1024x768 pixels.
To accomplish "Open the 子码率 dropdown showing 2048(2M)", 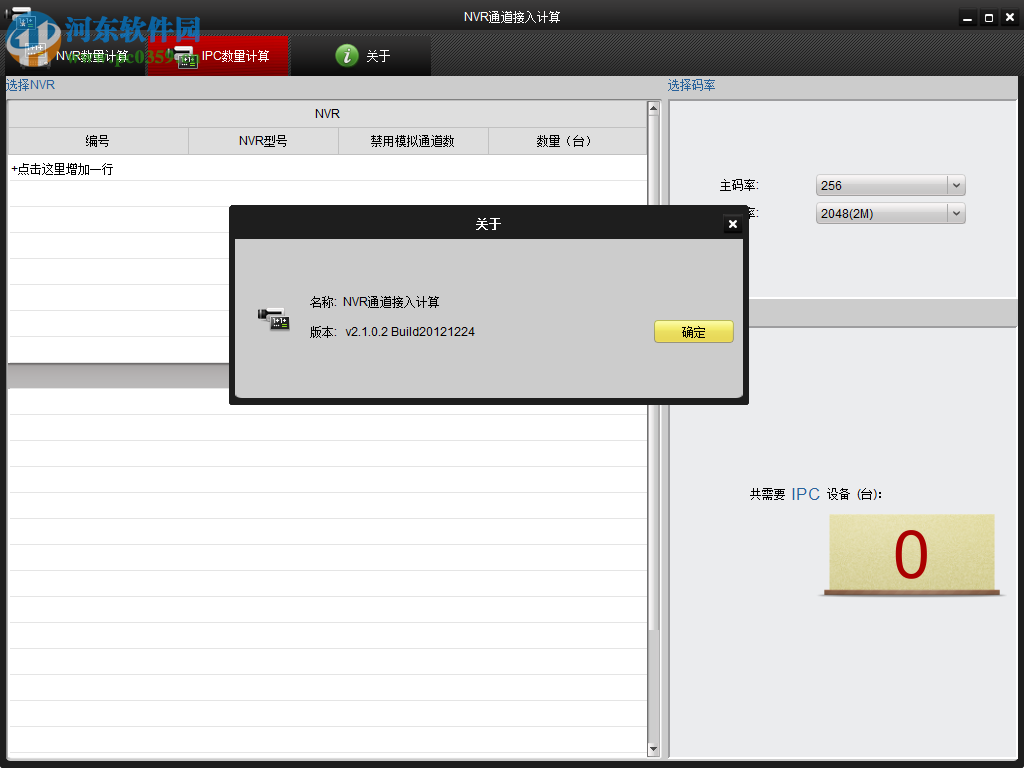I will [x=888, y=212].
